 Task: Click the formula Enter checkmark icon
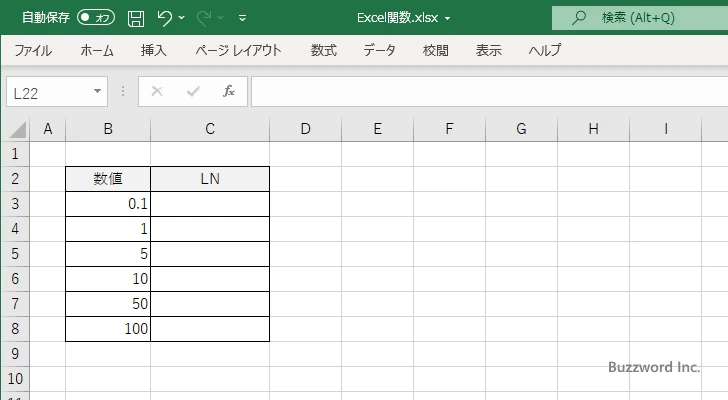[x=193, y=91]
